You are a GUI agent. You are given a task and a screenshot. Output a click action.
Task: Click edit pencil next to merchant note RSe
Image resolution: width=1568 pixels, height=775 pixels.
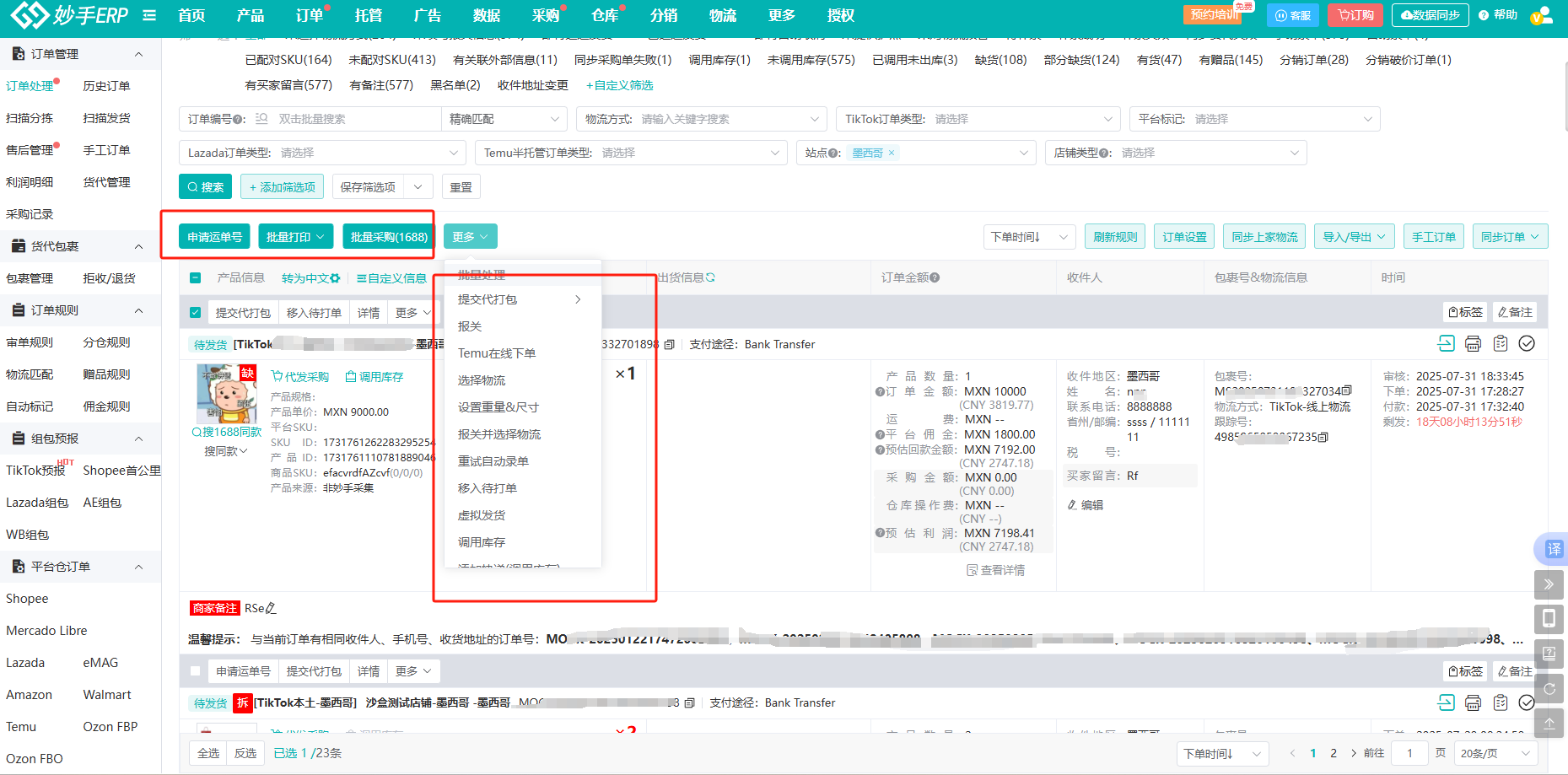(271, 608)
